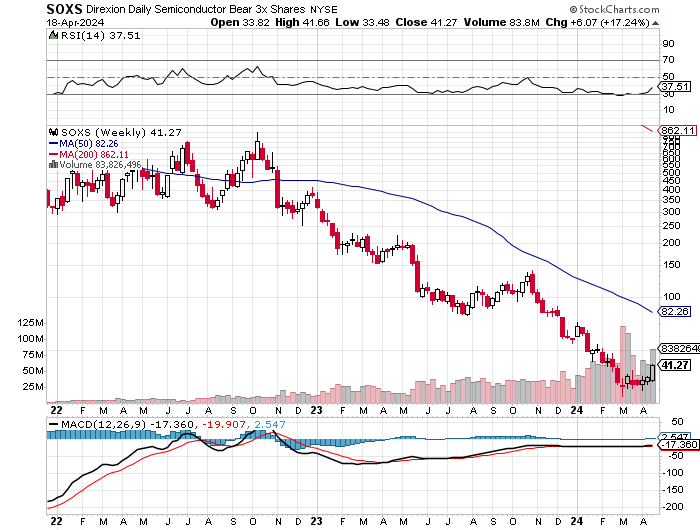
Task: Click the green up-triangle after the Chg value
Action: [655, 23]
